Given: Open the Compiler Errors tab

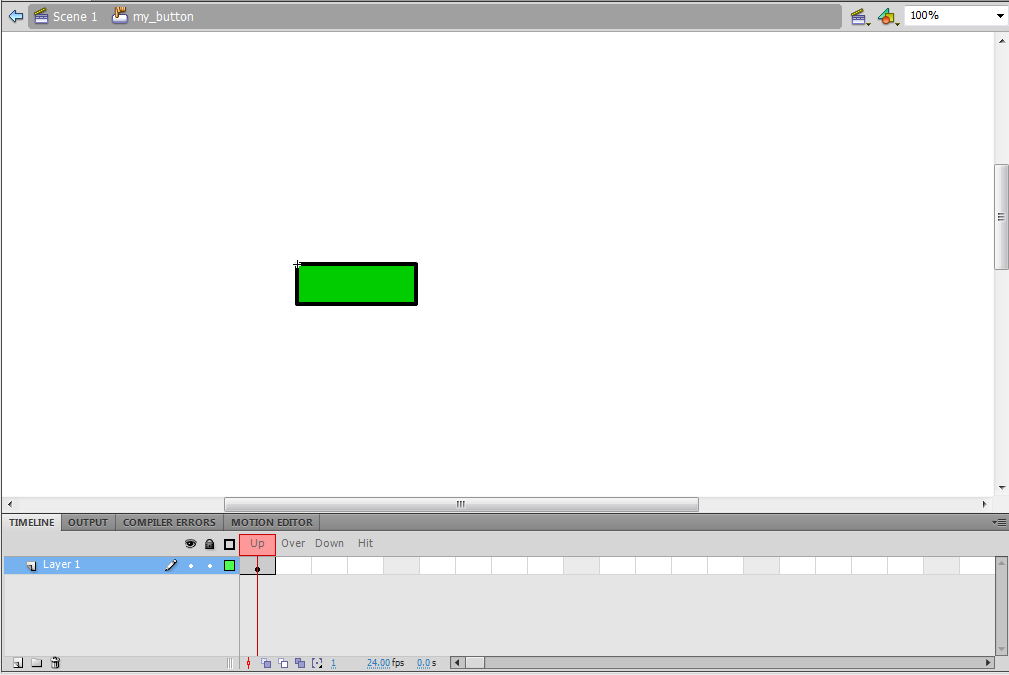Looking at the screenshot, I should click(169, 522).
